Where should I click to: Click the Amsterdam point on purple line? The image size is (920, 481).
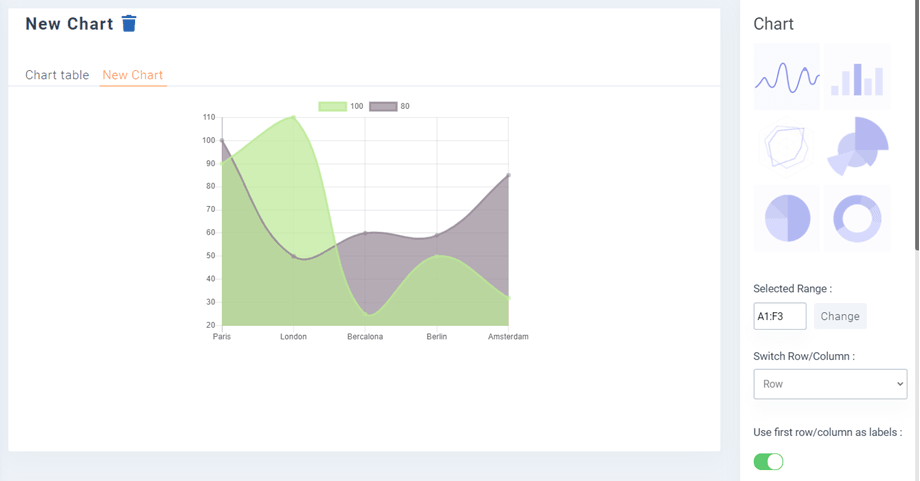tap(508, 175)
